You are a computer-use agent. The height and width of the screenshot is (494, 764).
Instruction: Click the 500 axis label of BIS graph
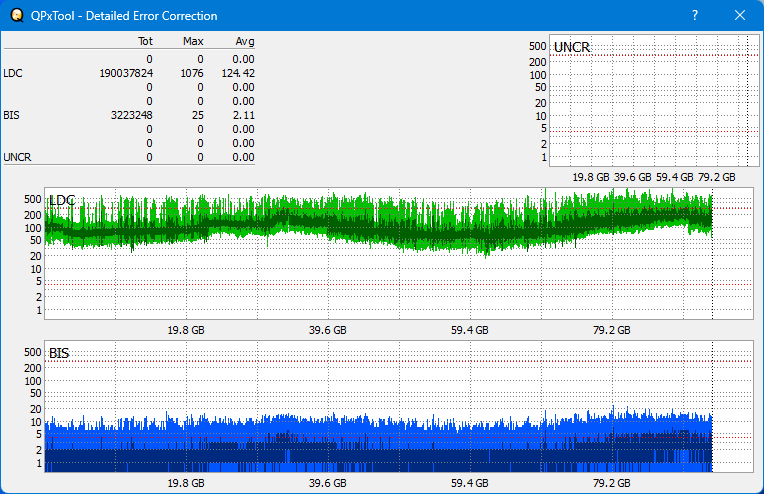point(33,352)
